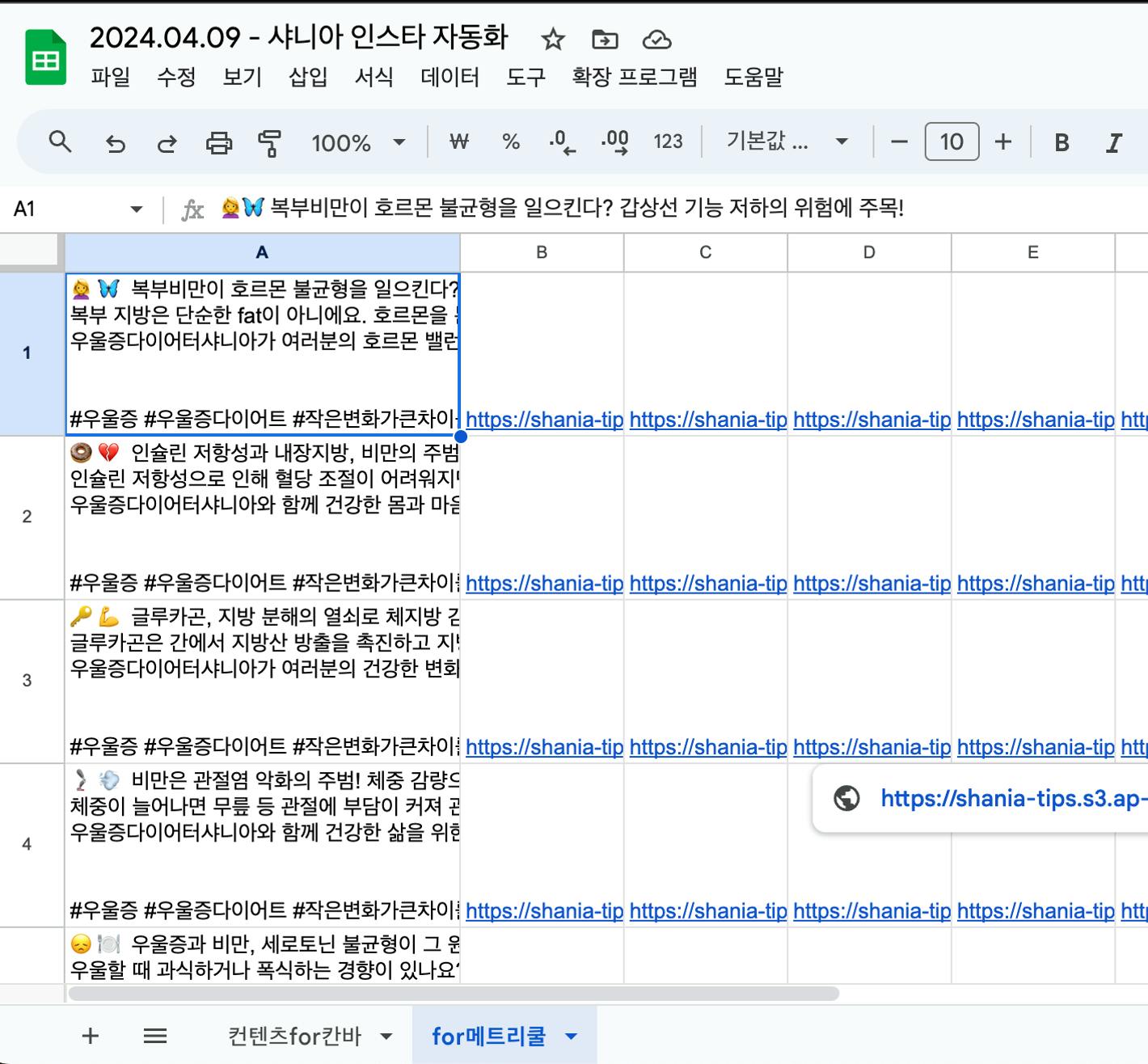Toggle bold formatting
Image resolution: width=1148 pixels, height=1064 pixels.
click(x=1062, y=143)
